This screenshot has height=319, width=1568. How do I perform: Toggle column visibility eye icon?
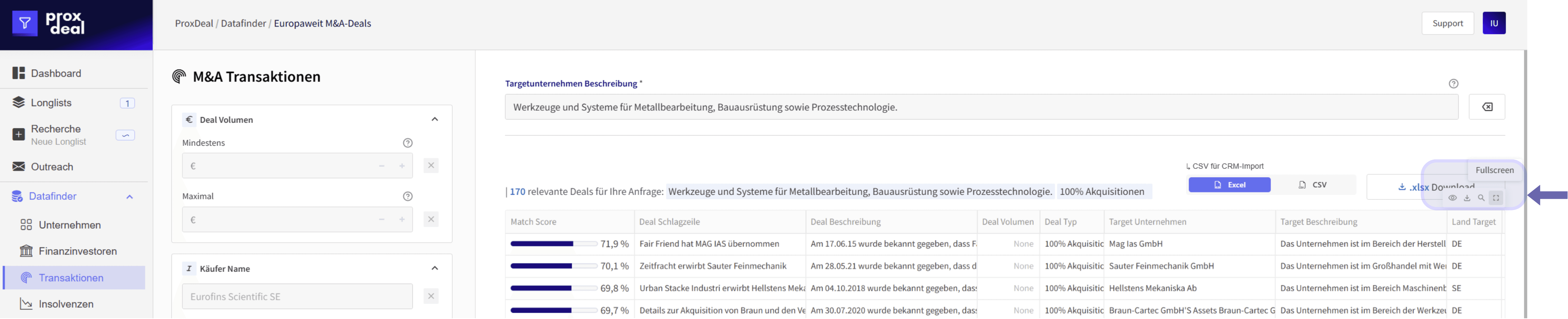pos(1452,198)
